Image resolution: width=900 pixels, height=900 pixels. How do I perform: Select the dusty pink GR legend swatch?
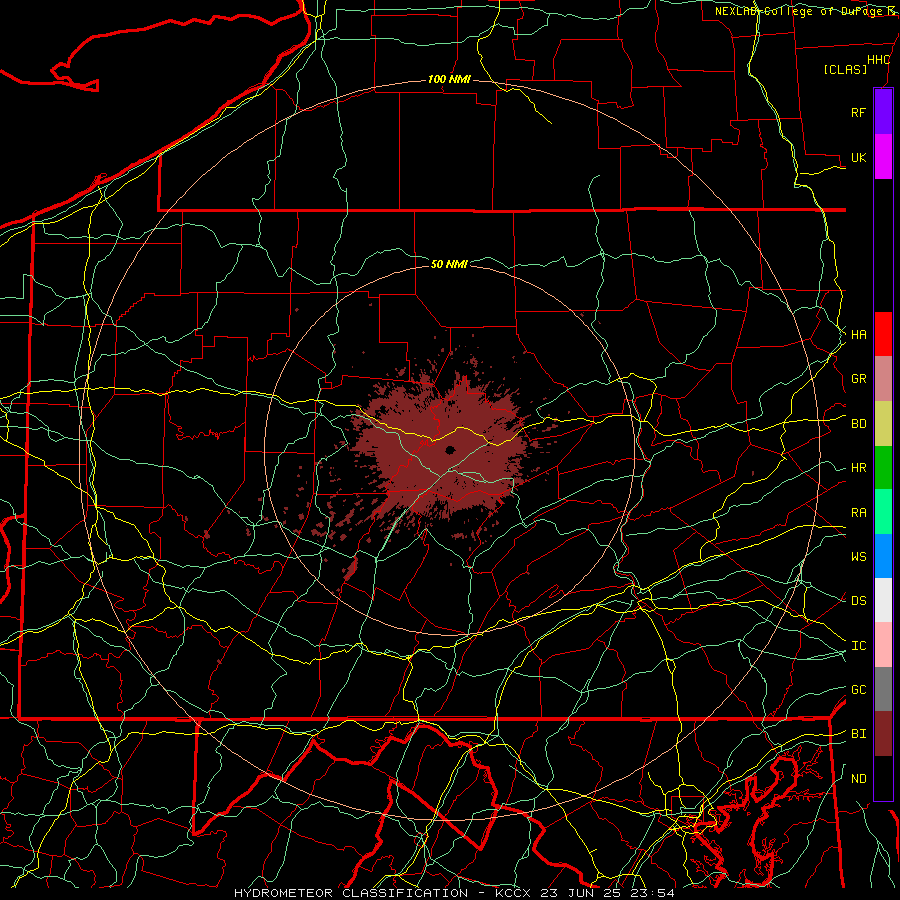pos(883,379)
